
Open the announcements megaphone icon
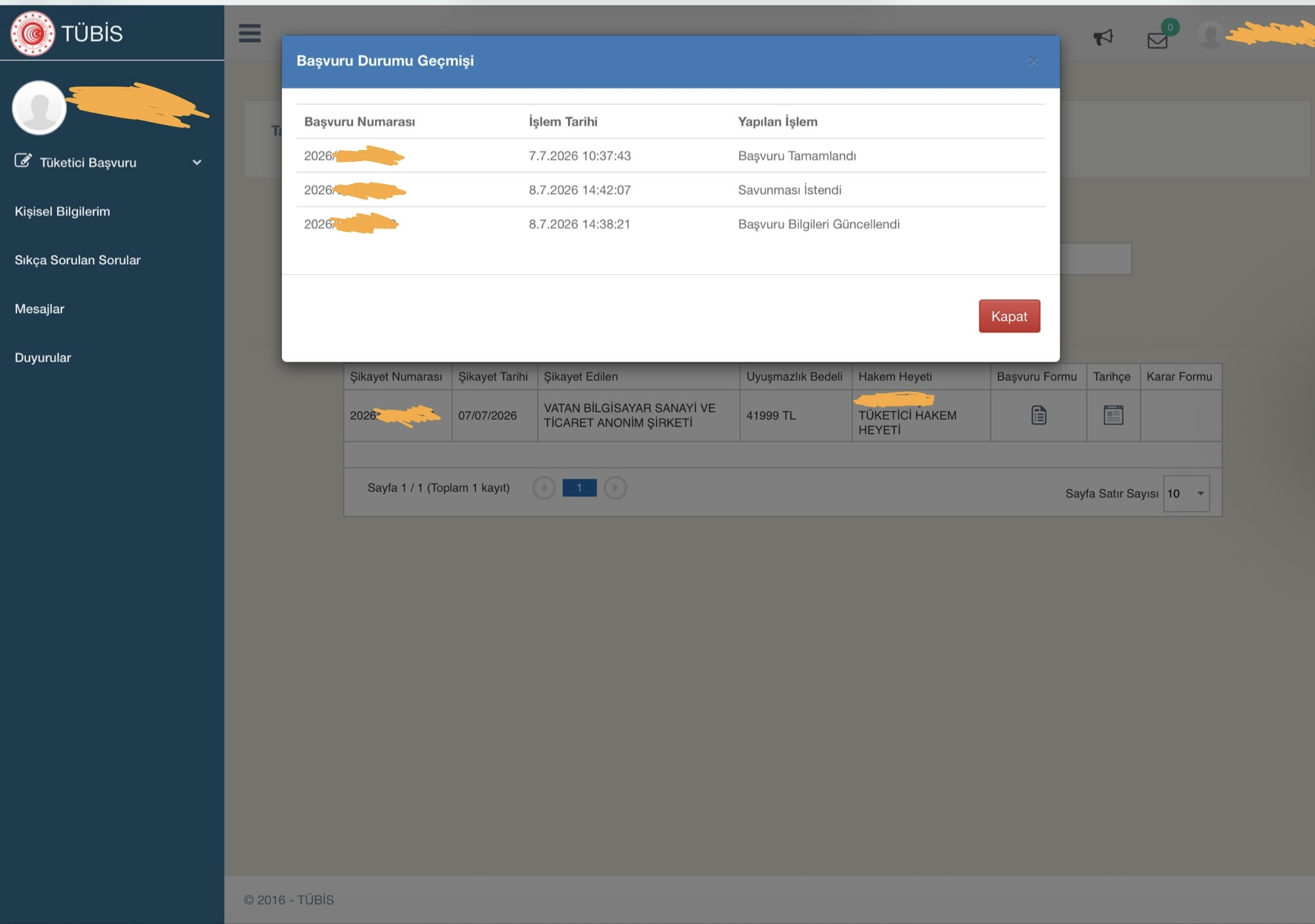tap(1103, 37)
